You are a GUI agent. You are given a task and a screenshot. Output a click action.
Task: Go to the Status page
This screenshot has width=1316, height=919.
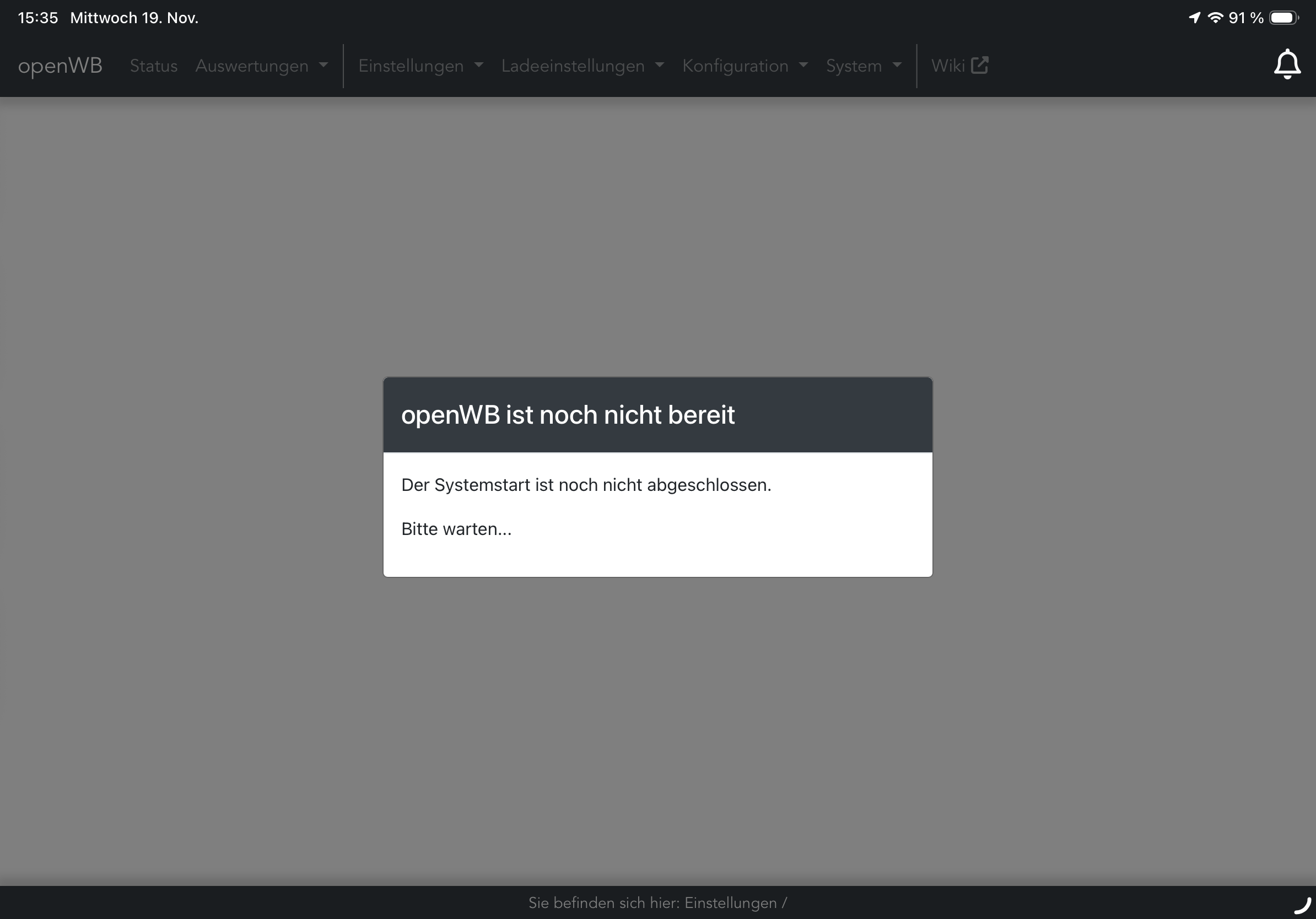(154, 66)
